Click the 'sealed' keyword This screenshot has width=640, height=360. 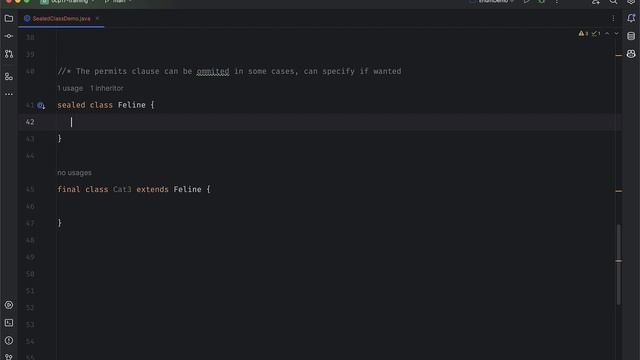click(x=71, y=105)
